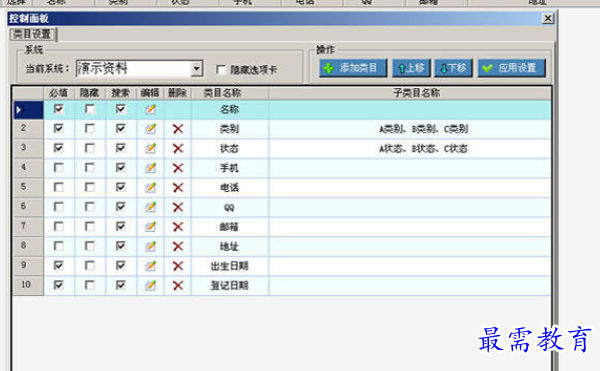
Task: Open edit icon for 登记日期 row
Action: [x=151, y=285]
